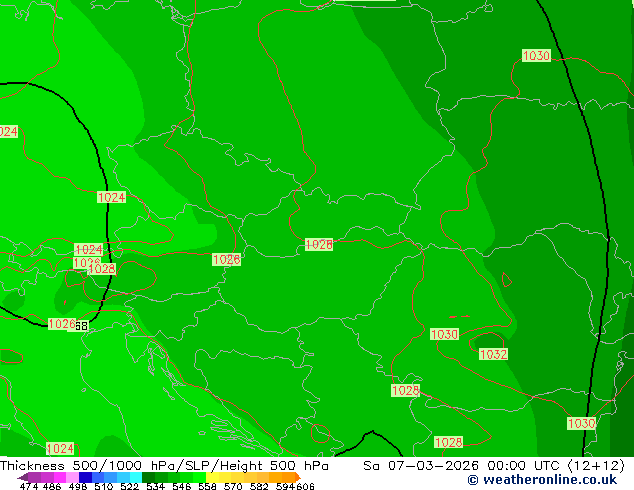Viewport: 634px width, 490px height.
Task: Click the legend value 570
Action: pos(233,486)
